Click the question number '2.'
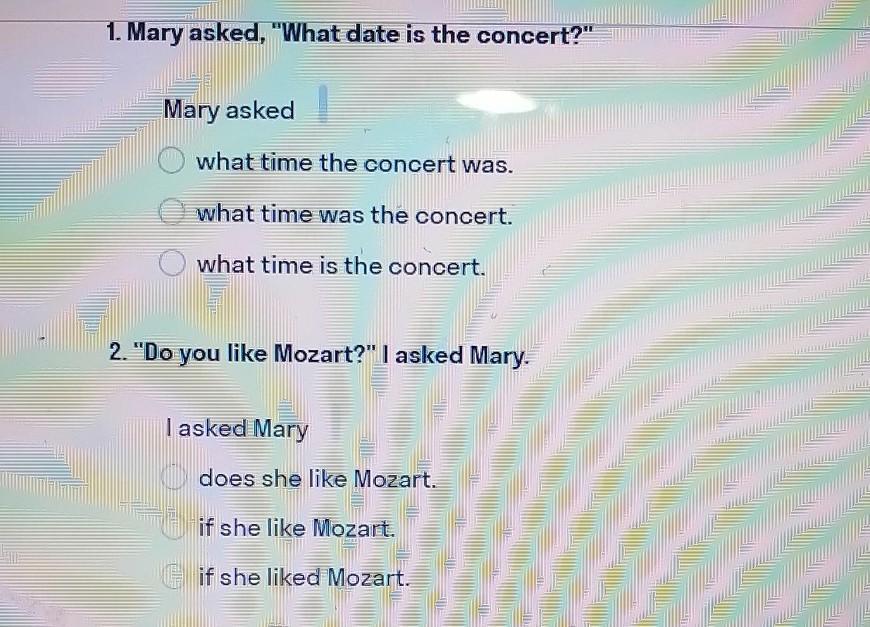The width and height of the screenshot is (870, 627). pyautogui.click(x=117, y=354)
